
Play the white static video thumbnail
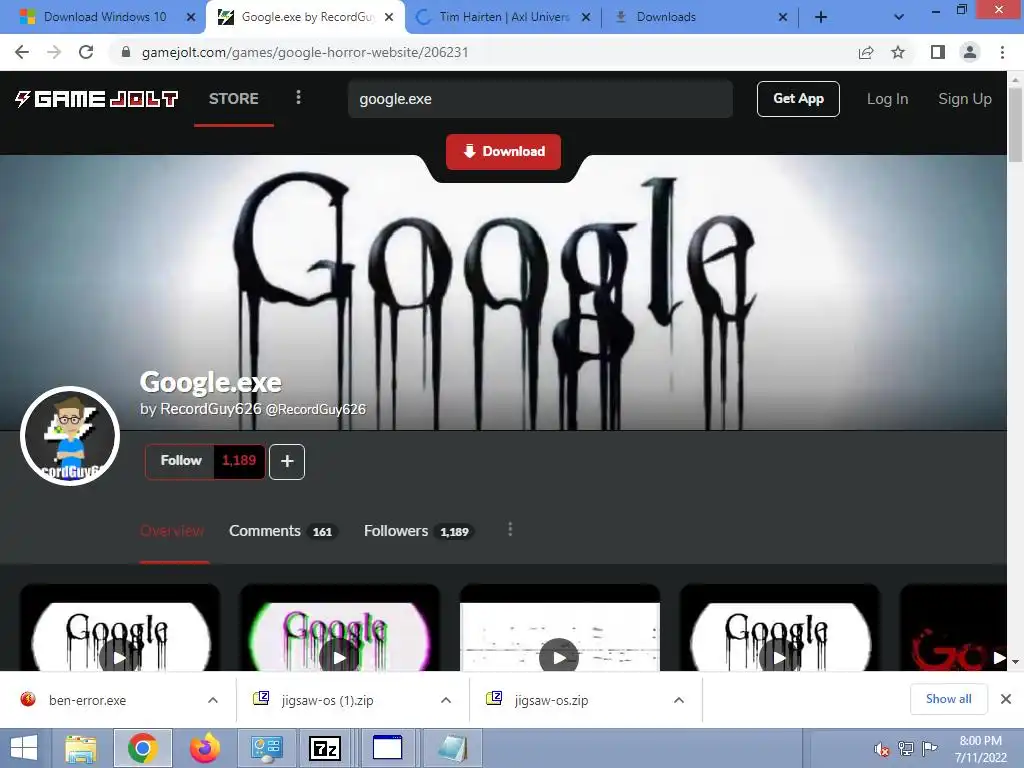pyautogui.click(x=559, y=656)
